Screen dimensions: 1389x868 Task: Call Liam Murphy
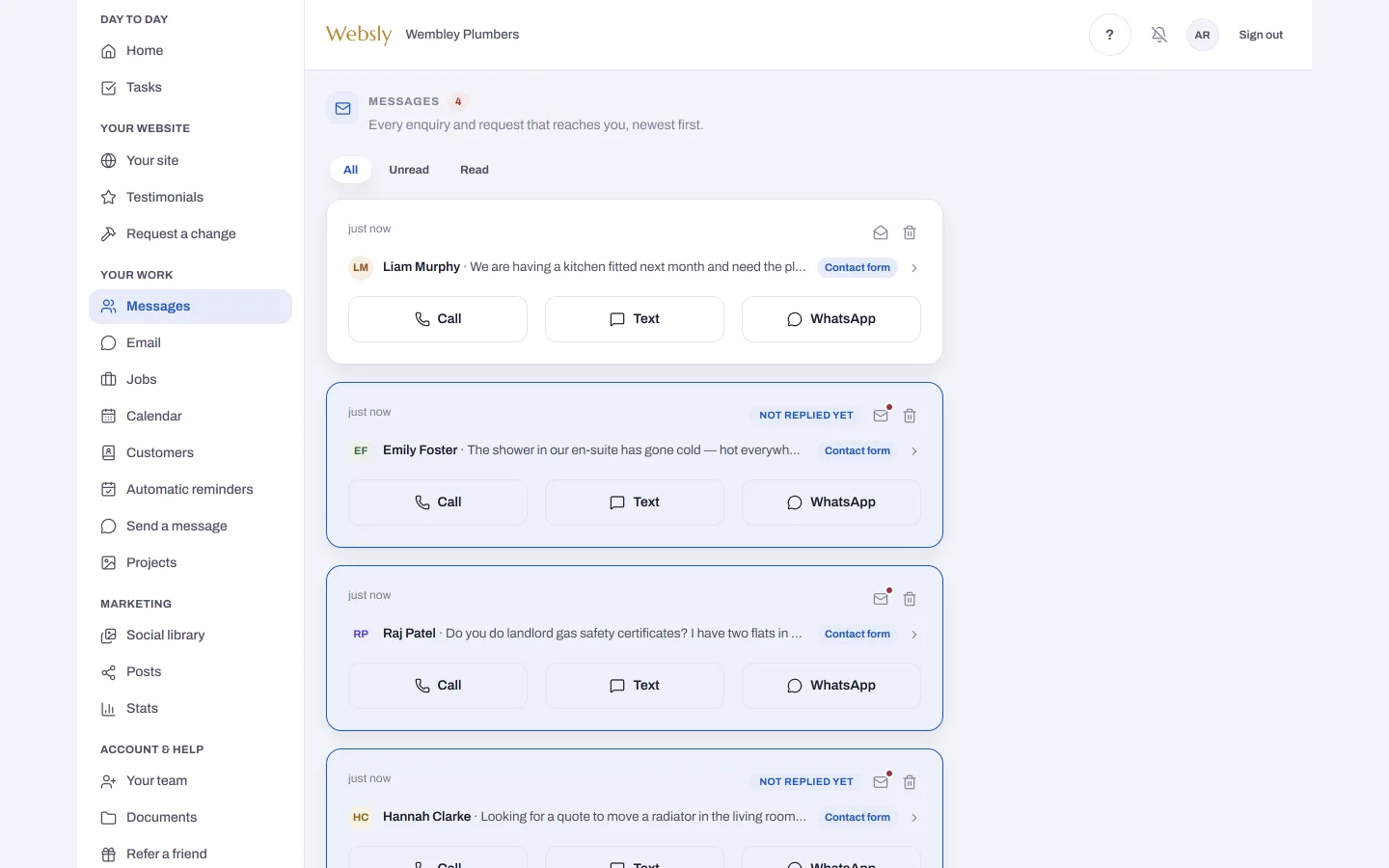tap(438, 319)
